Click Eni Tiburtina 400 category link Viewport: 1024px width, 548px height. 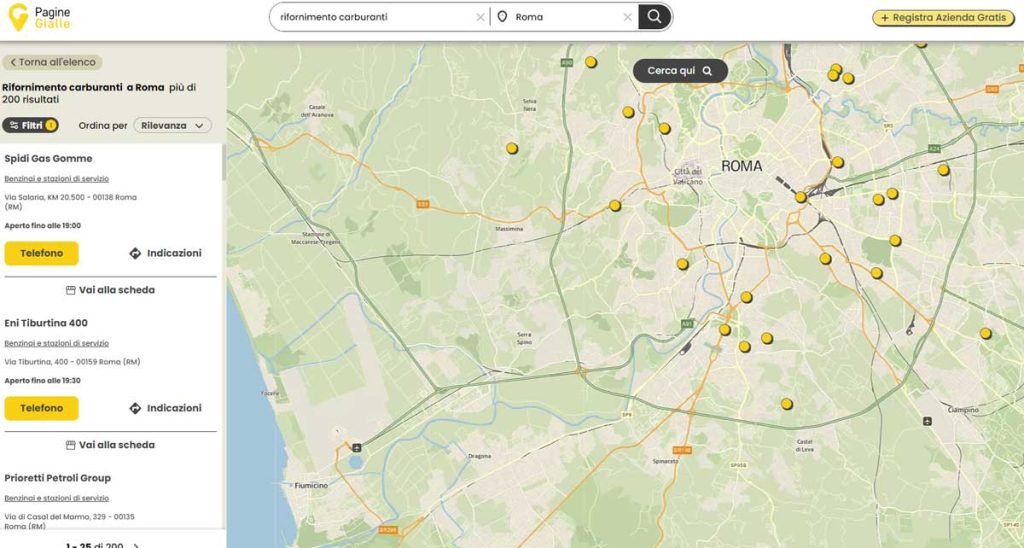57,343
